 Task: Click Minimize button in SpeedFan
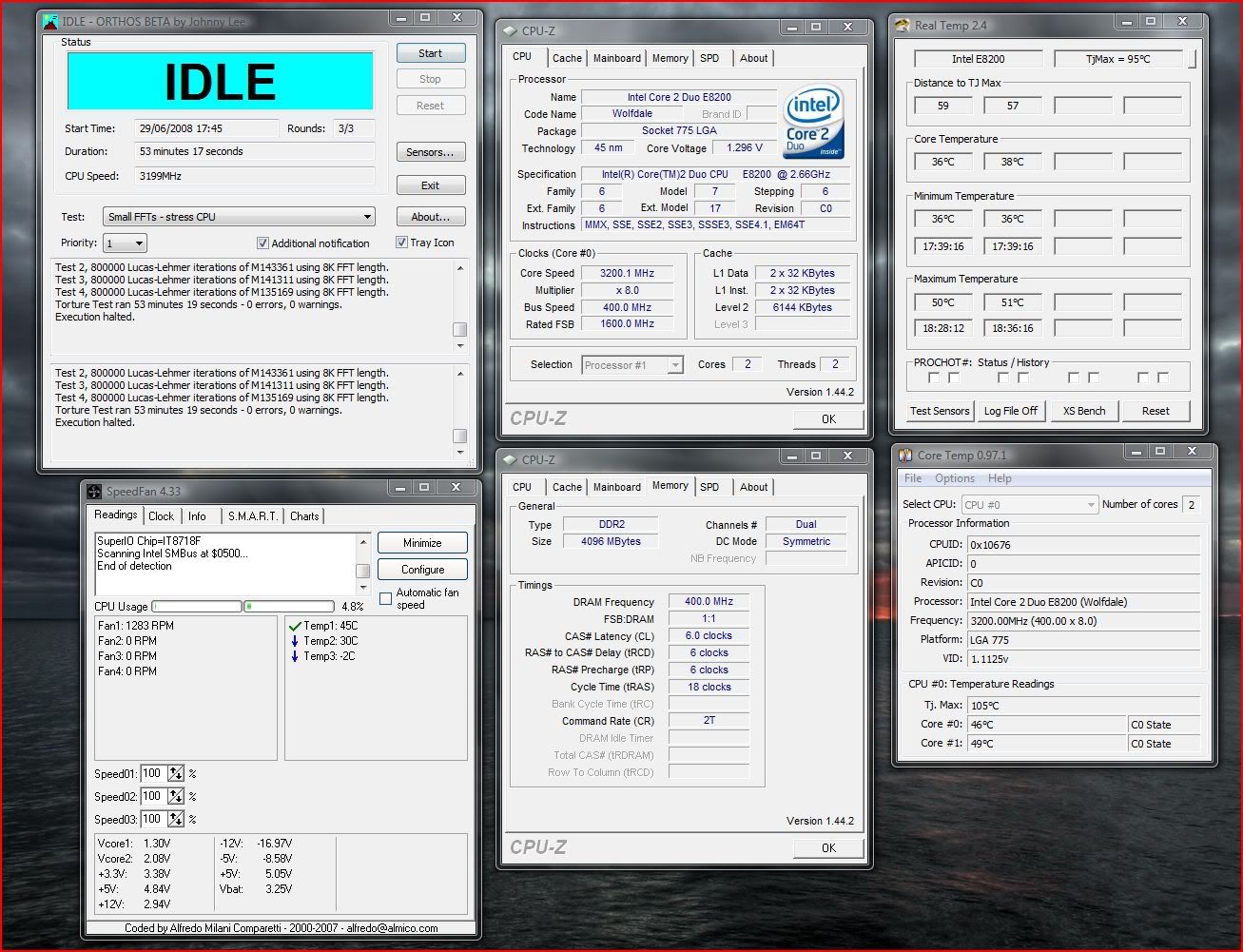[x=422, y=543]
